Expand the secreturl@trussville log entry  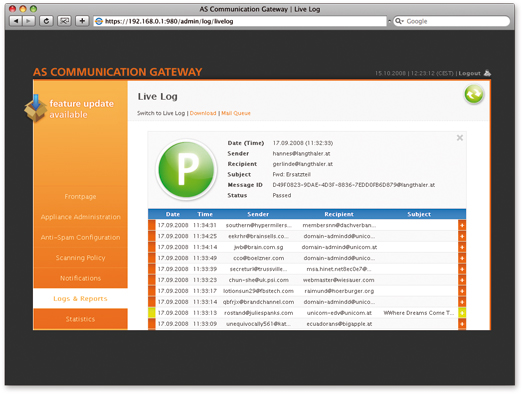pyautogui.click(x=462, y=269)
